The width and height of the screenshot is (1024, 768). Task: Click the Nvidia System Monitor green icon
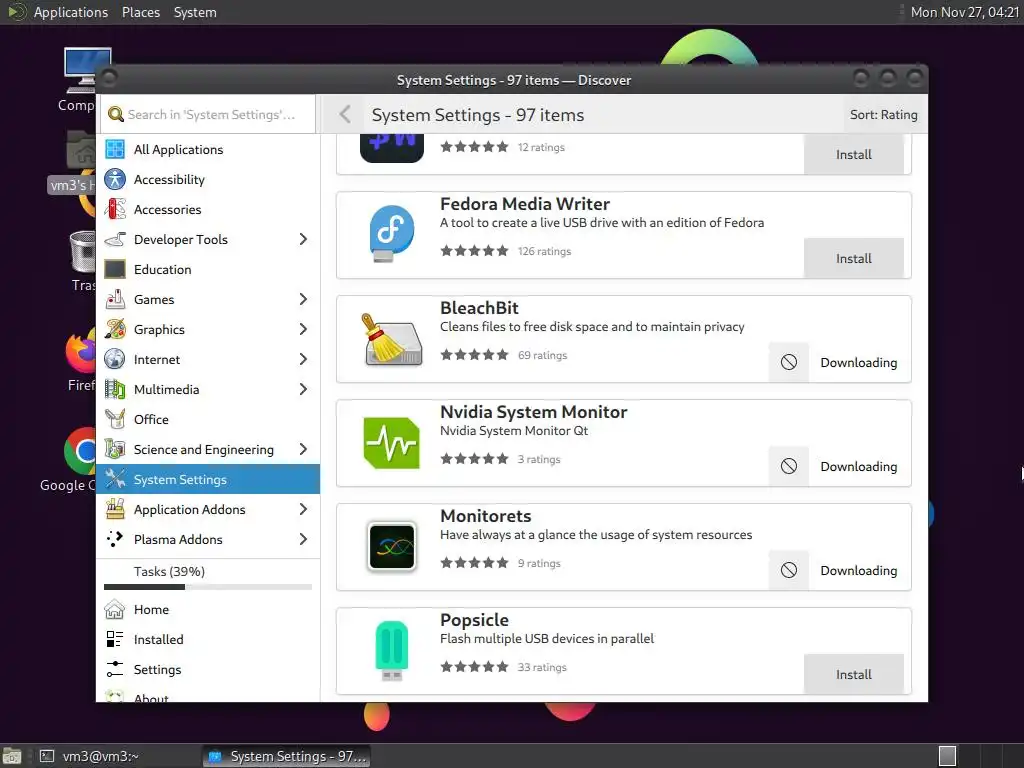(x=391, y=443)
